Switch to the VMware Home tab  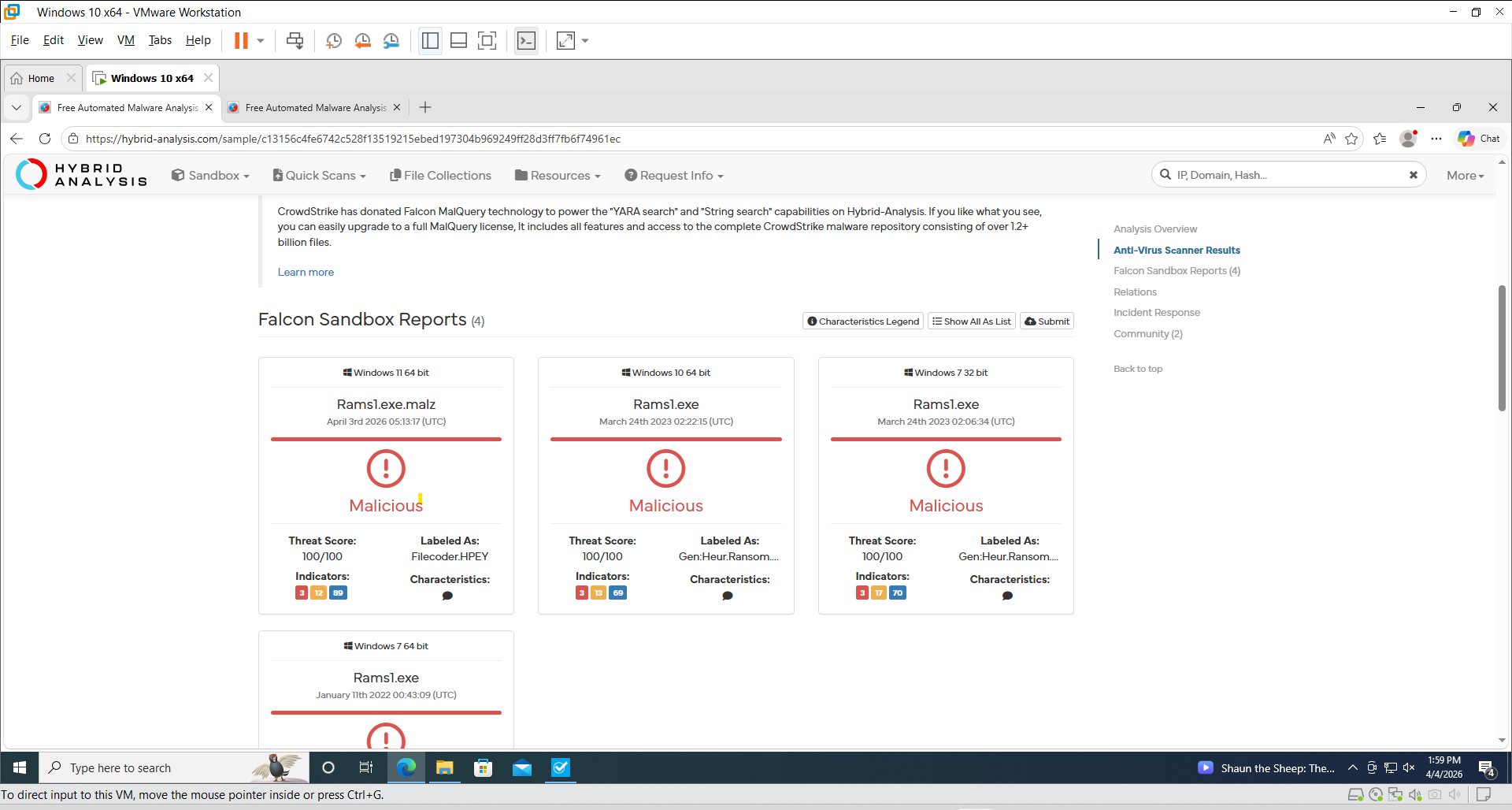coord(43,78)
